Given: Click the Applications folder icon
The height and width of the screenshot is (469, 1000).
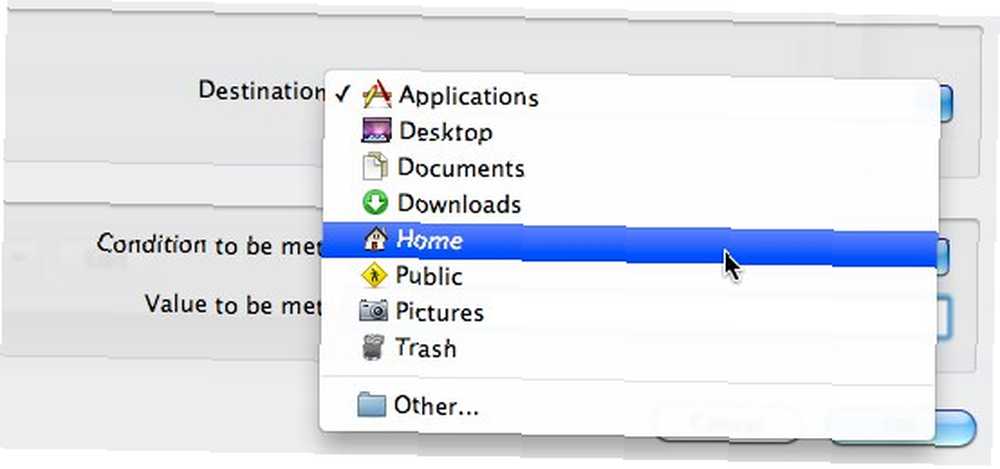Looking at the screenshot, I should pos(376,94).
